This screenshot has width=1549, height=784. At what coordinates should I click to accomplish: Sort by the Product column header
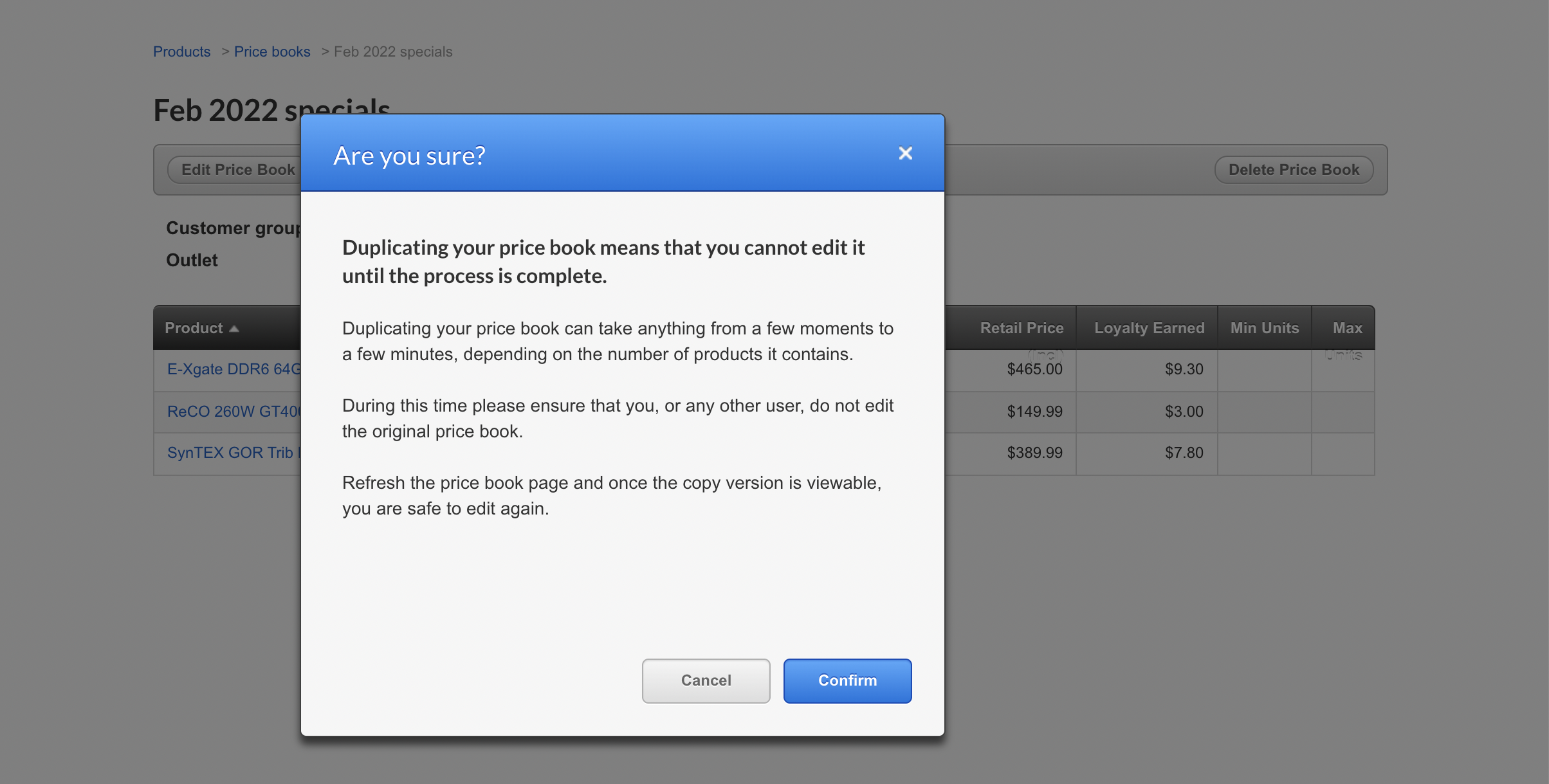click(x=194, y=328)
